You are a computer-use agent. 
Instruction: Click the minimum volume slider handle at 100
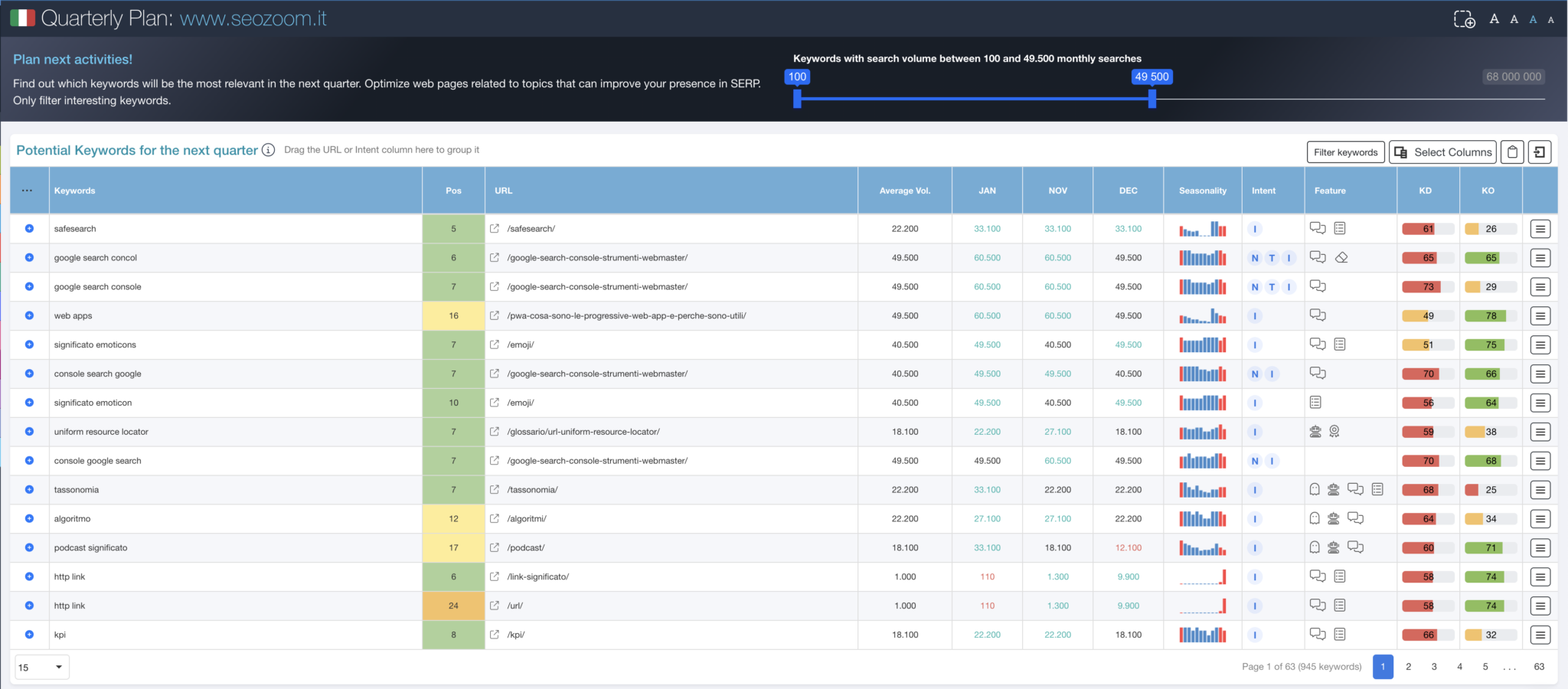click(797, 99)
